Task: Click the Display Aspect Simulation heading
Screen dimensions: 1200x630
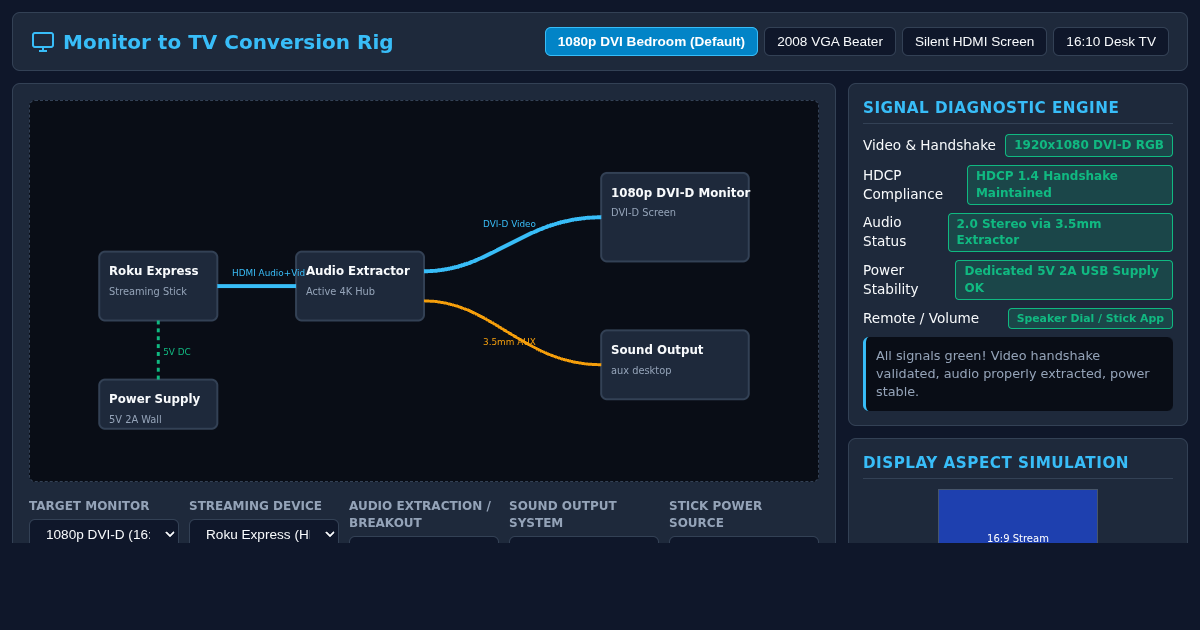Action: point(996,463)
